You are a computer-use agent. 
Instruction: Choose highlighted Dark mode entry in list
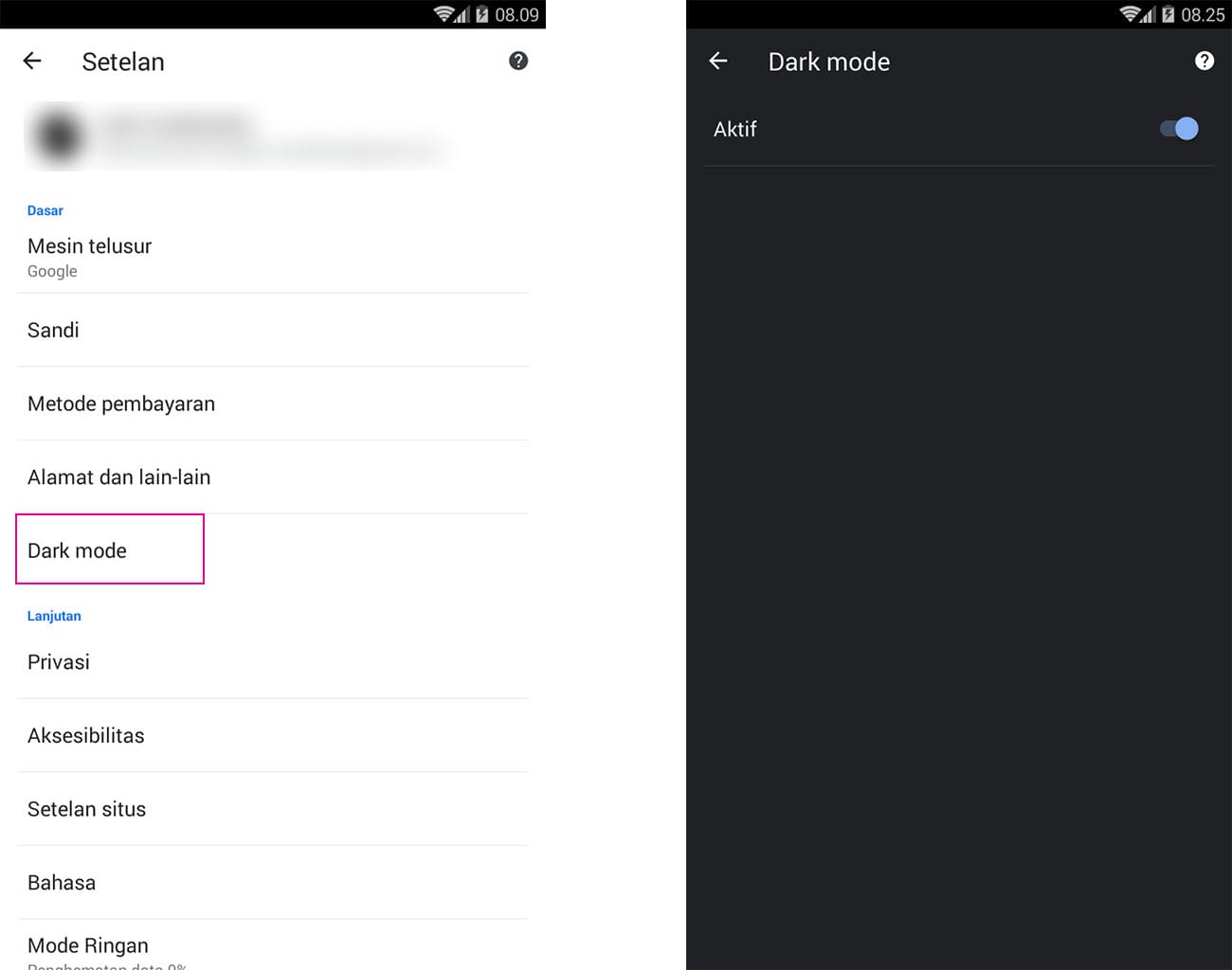click(x=78, y=550)
